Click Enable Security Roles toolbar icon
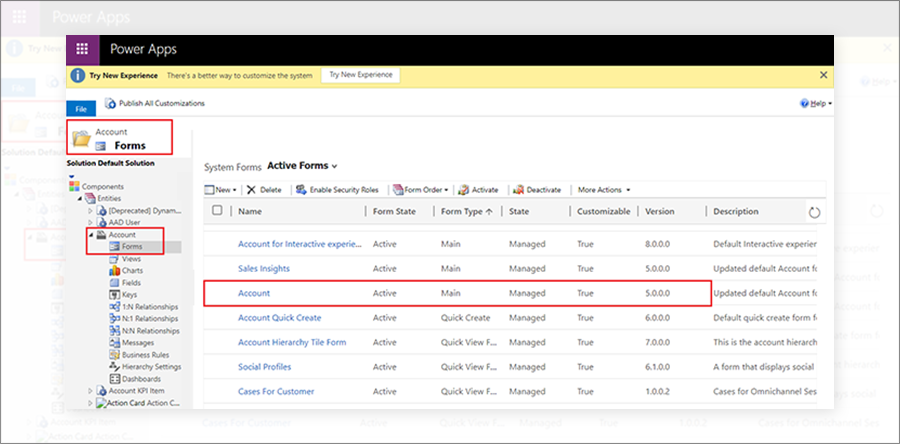This screenshot has height=444, width=900. (300, 189)
